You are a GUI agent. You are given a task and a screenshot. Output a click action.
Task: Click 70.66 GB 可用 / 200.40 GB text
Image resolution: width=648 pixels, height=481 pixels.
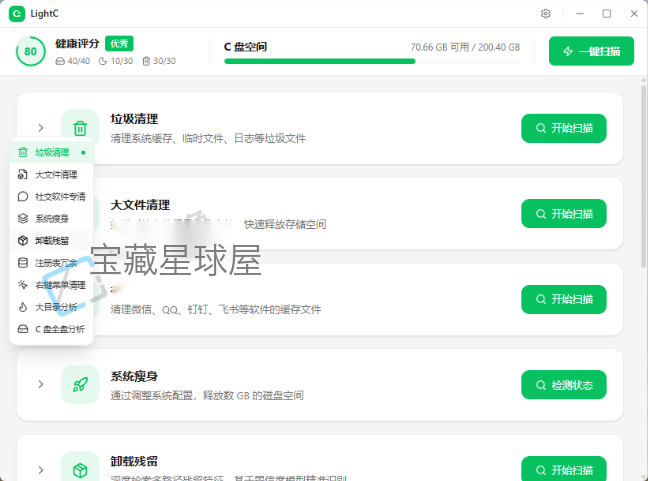point(465,47)
